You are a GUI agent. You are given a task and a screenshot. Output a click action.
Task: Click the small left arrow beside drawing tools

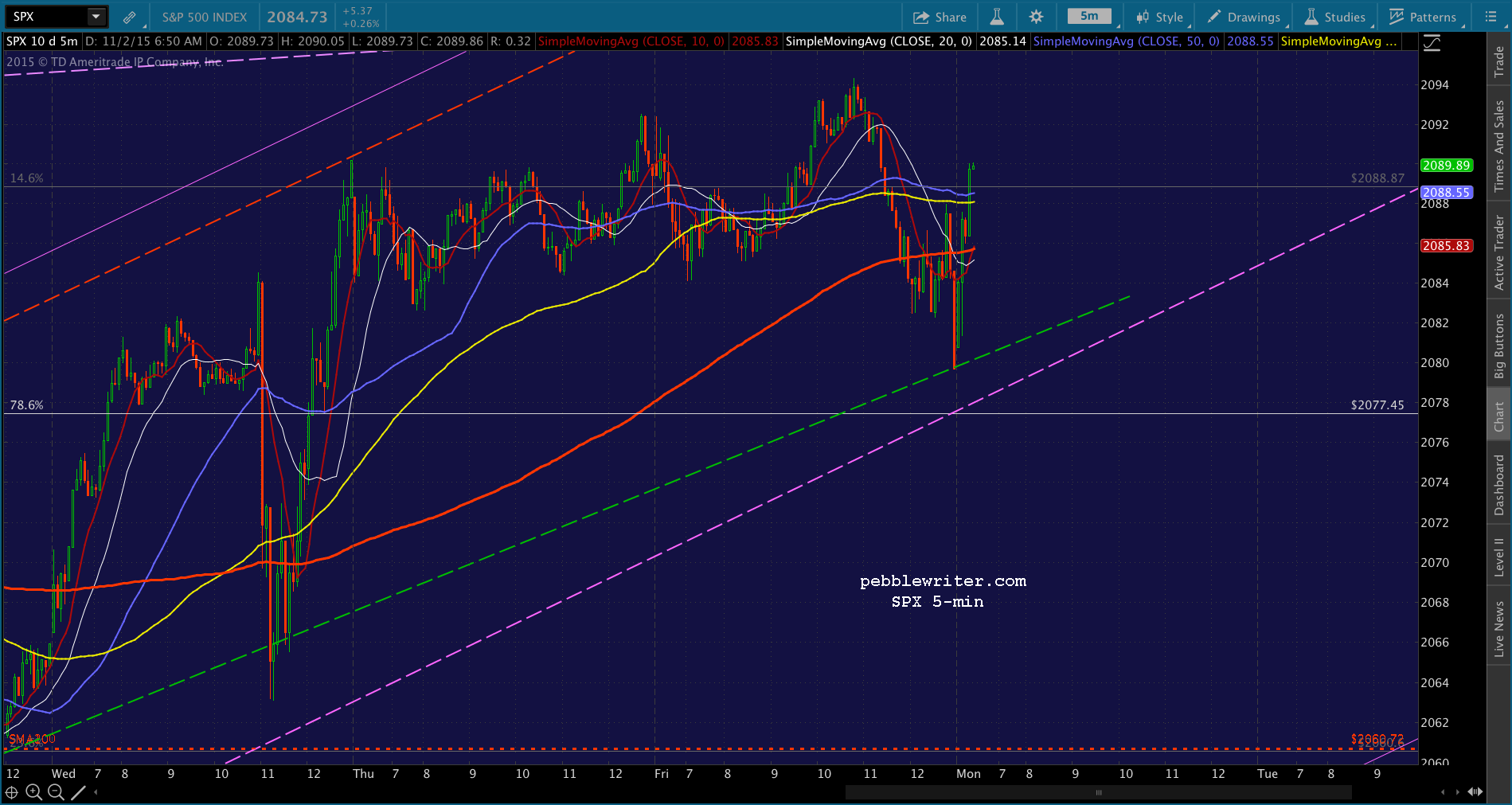click(x=96, y=792)
